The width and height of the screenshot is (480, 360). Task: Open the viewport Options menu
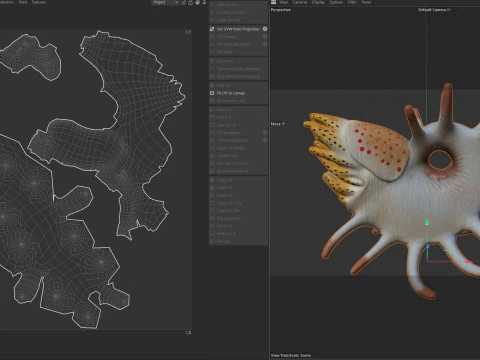pos(336,2)
